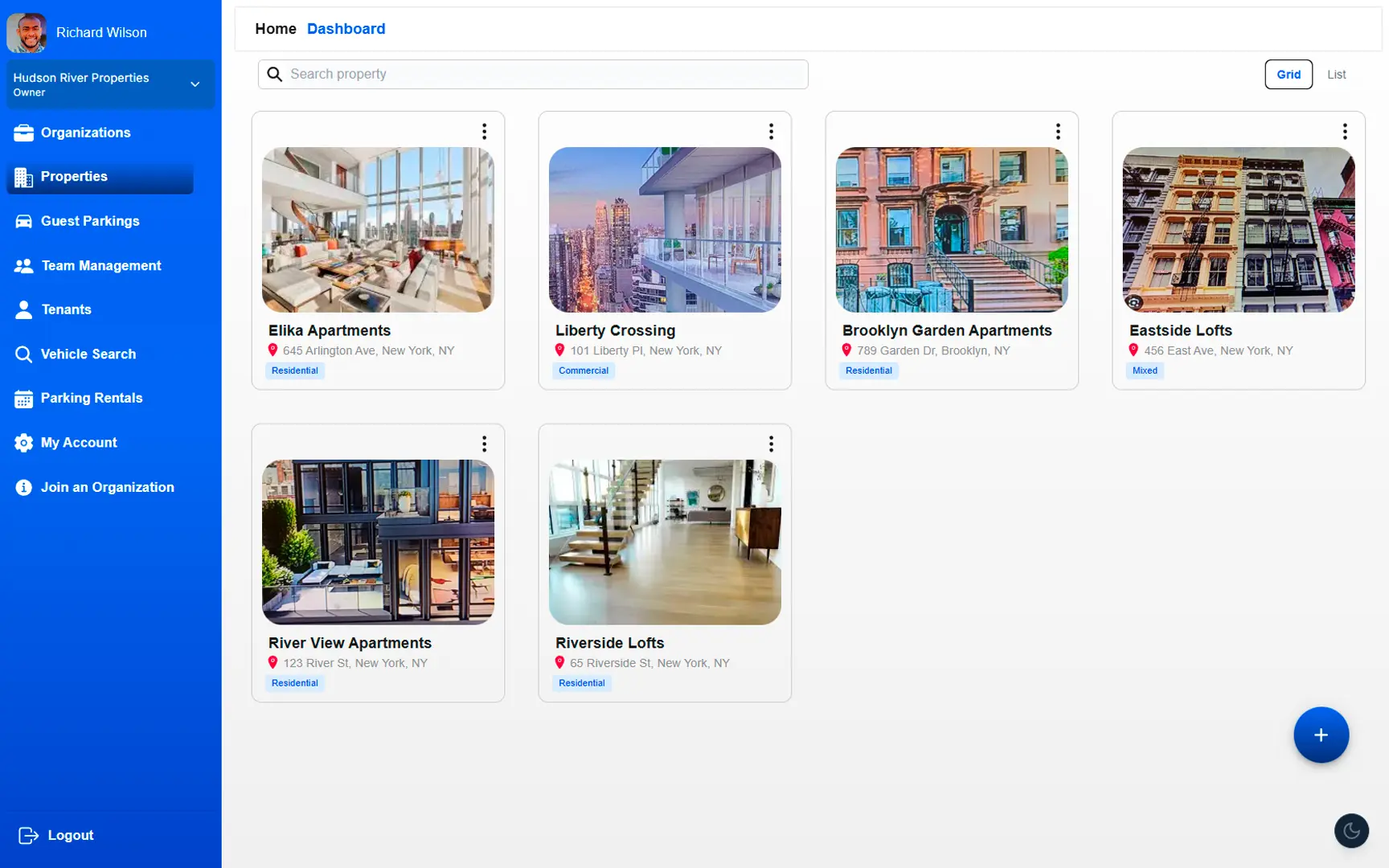
Task: Click the Tenants person icon
Action: pyautogui.click(x=23, y=309)
